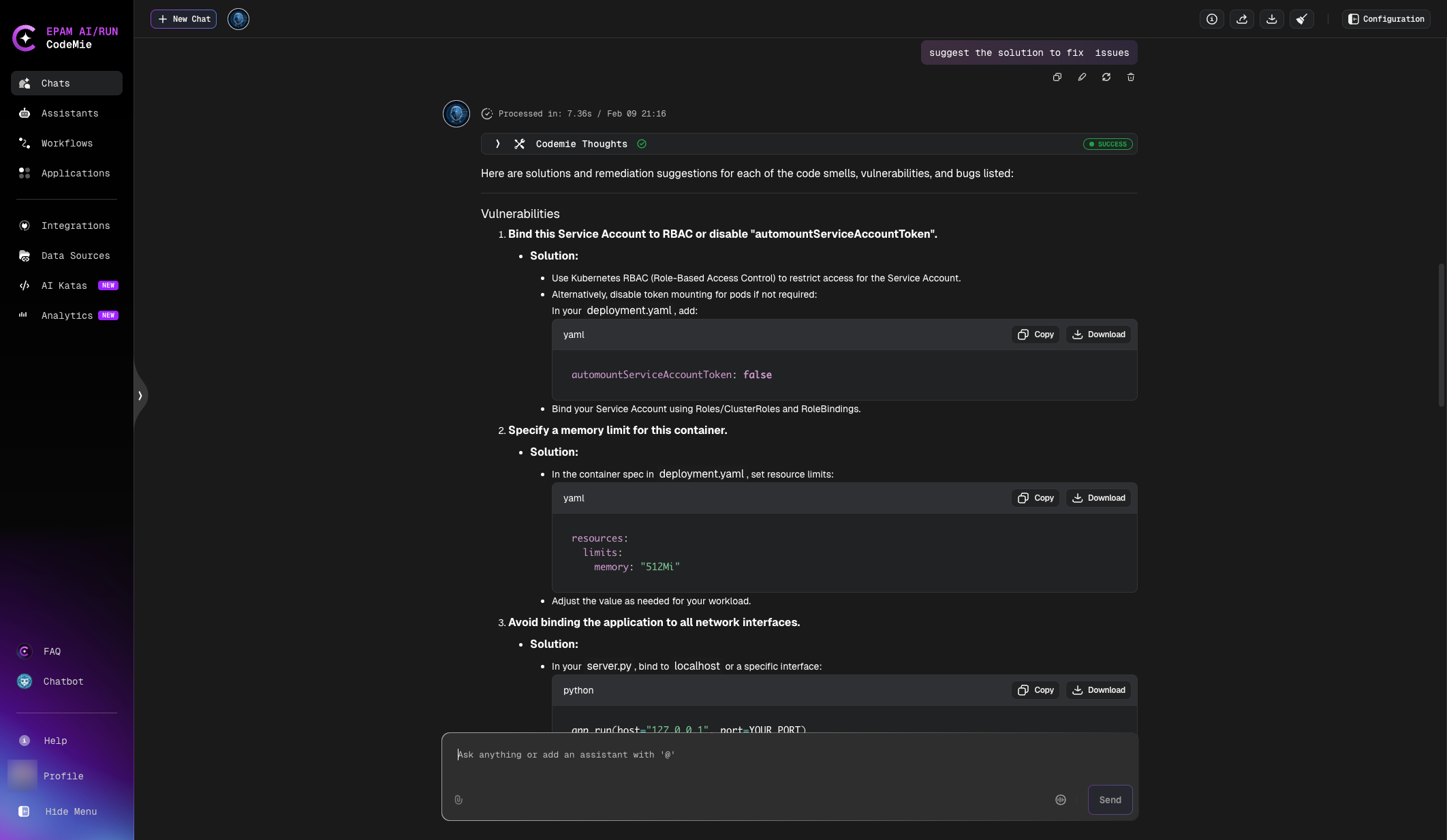This screenshot has width=1447, height=840.
Task: Expand the collapsed side panel arrow
Action: click(x=140, y=395)
